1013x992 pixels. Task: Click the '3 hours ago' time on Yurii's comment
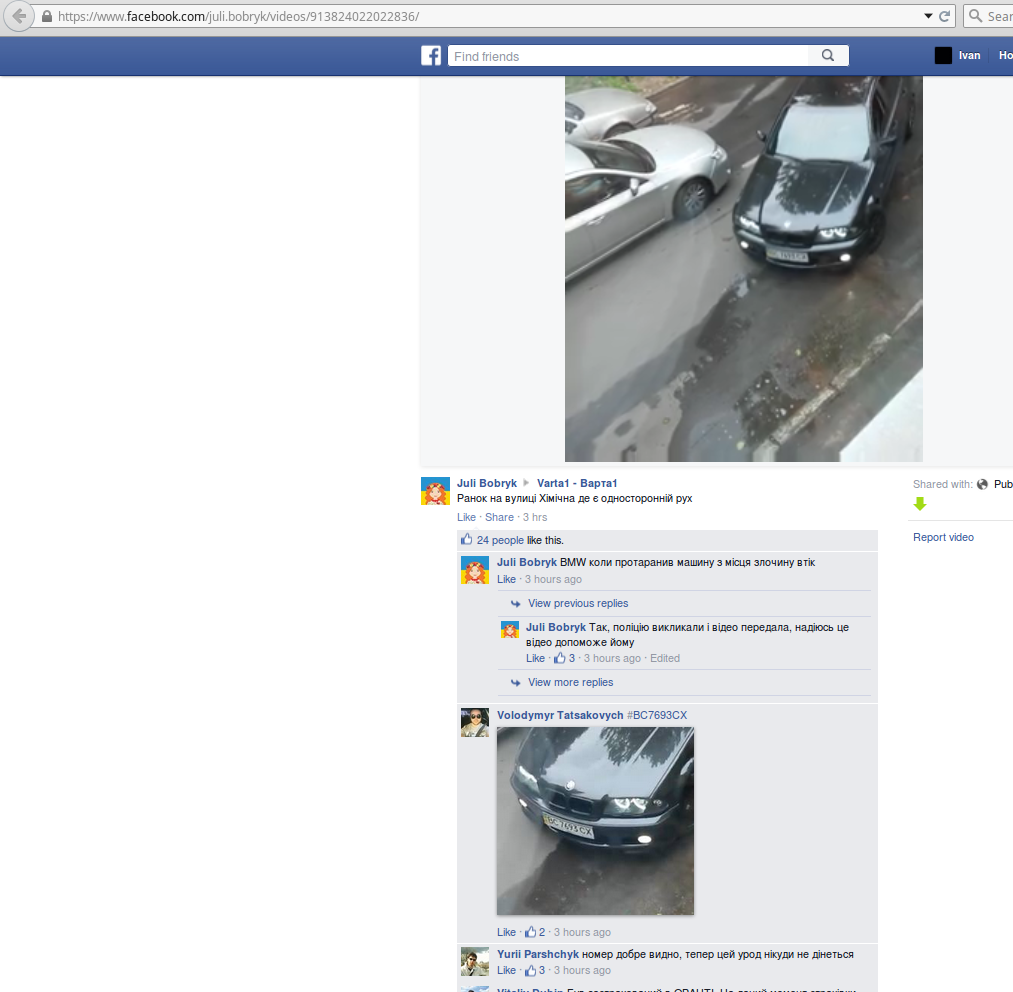tap(582, 970)
